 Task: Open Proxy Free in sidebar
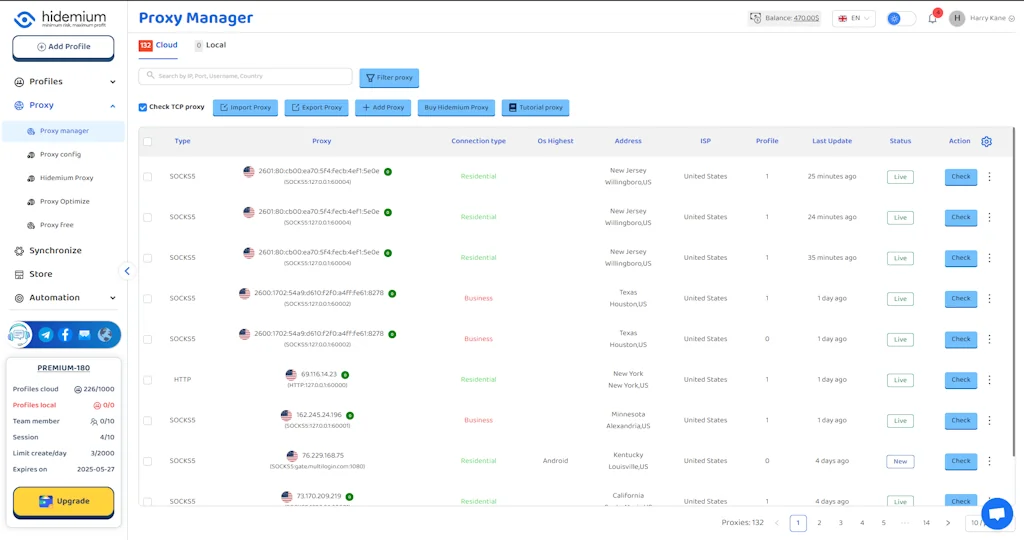click(x=56, y=225)
